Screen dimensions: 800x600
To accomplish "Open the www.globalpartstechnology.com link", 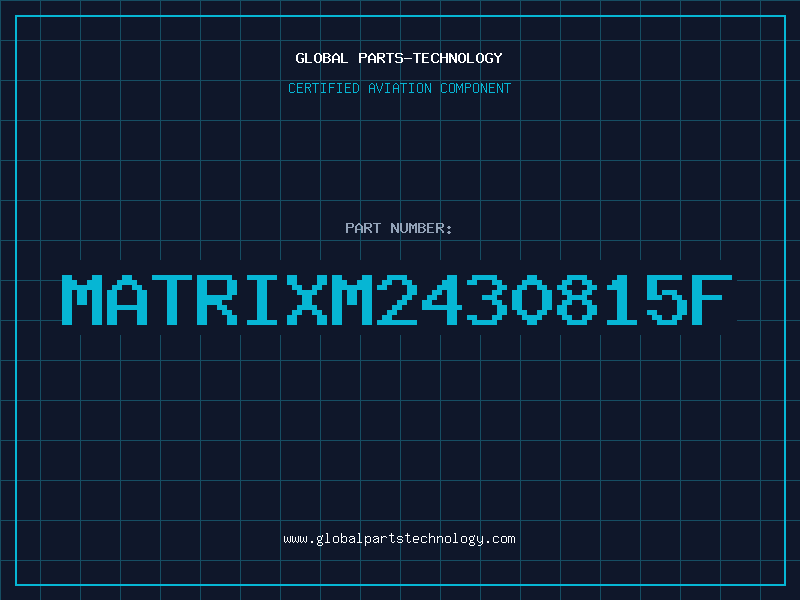I will tap(399, 539).
